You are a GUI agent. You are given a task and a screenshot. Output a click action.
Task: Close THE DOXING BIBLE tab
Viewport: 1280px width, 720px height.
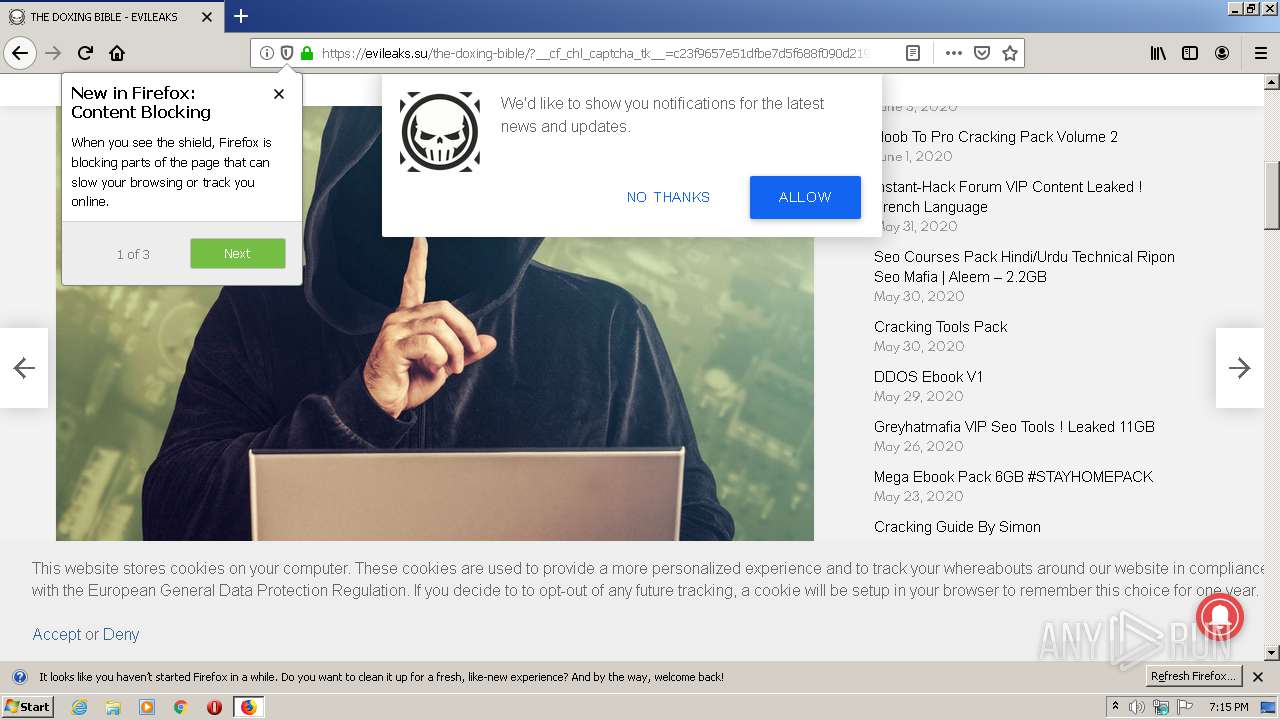point(207,17)
